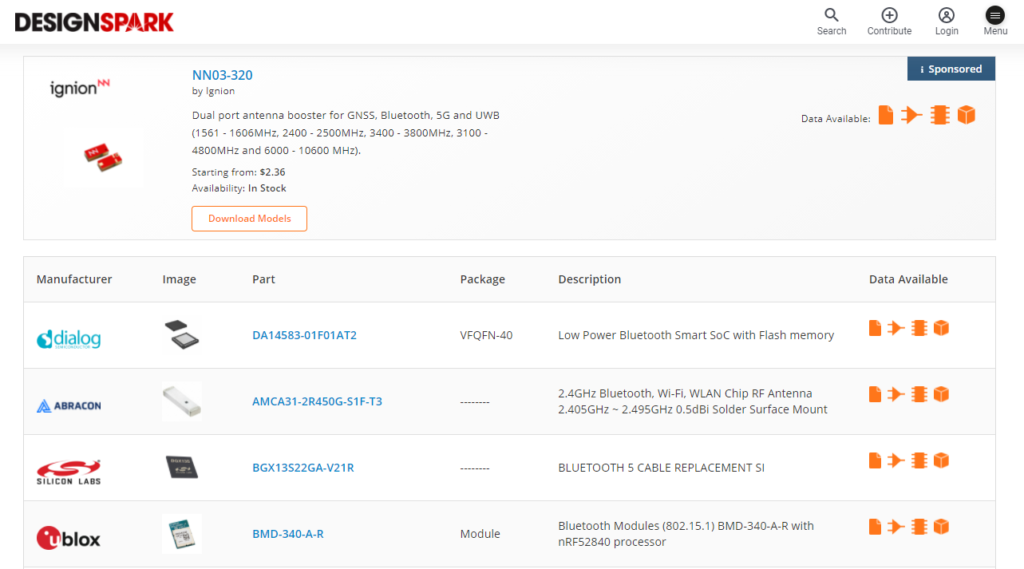The image size is (1024, 569).
Task: Click 3D model icon in BMD-340-A-R row
Action: pos(941,527)
